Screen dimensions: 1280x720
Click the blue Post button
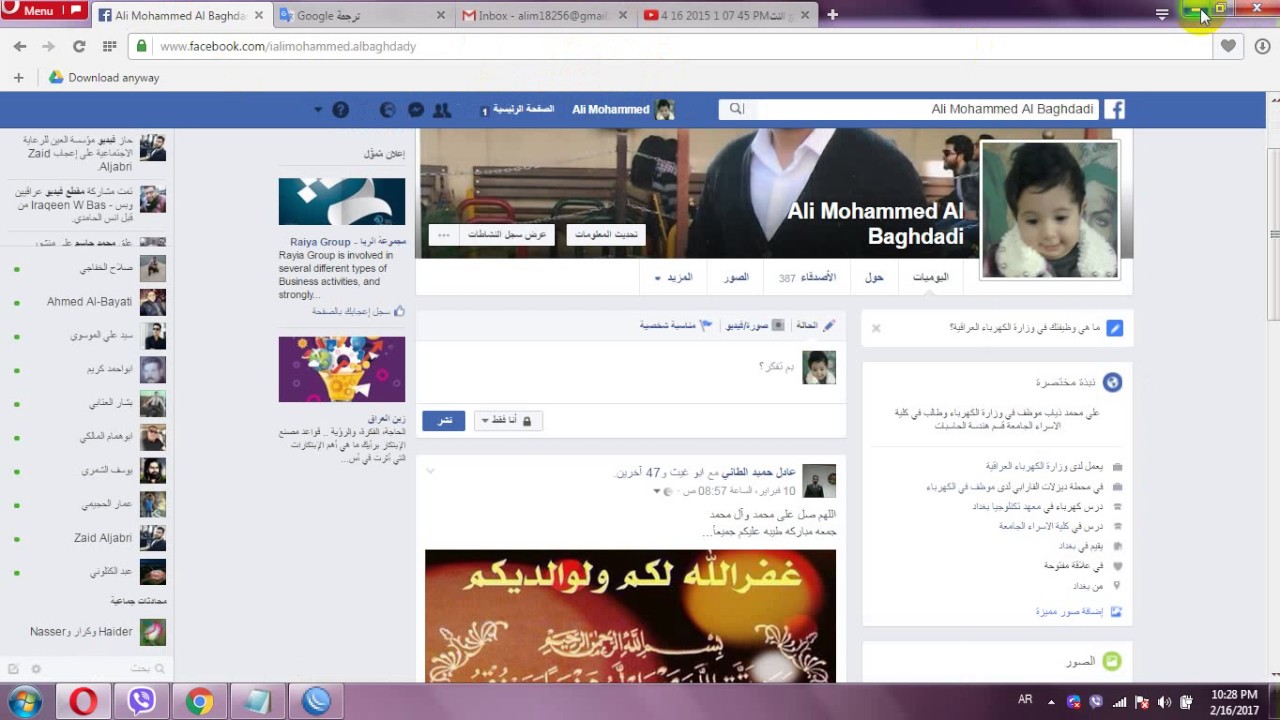(x=444, y=421)
